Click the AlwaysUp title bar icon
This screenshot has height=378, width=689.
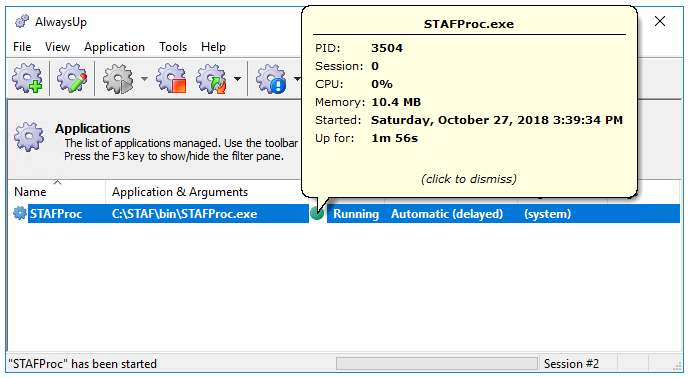pyautogui.click(x=22, y=21)
